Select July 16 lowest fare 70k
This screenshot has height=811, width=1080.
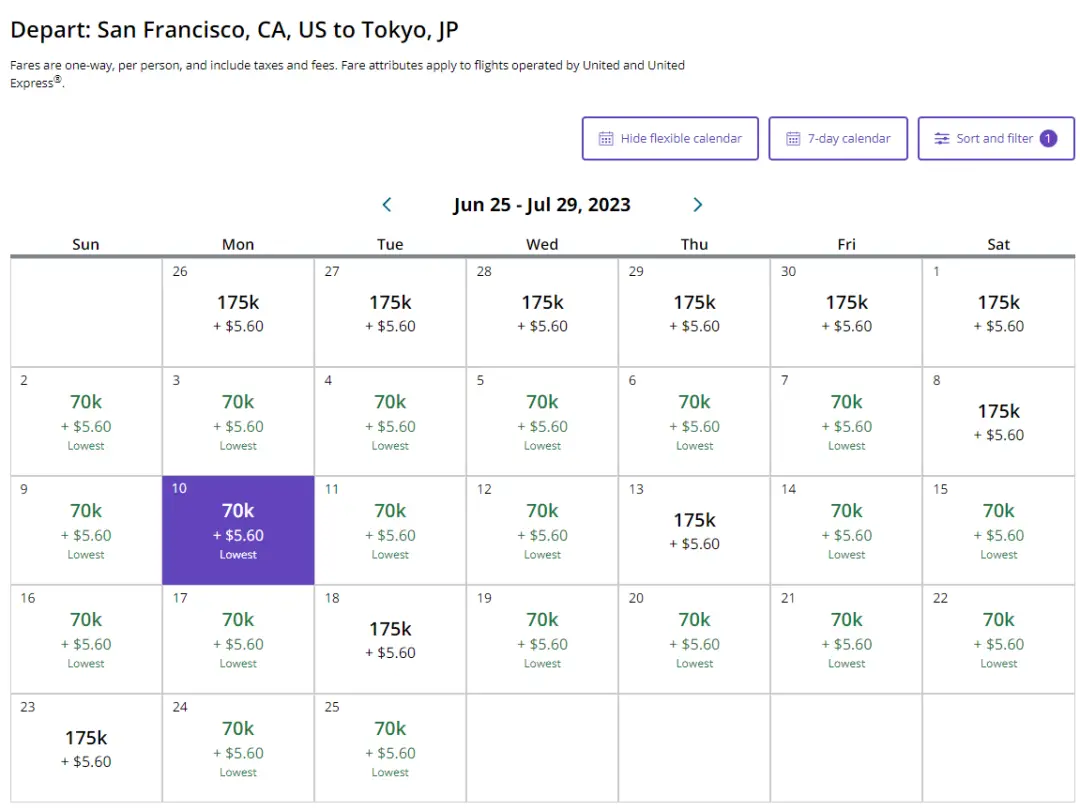[86, 639]
